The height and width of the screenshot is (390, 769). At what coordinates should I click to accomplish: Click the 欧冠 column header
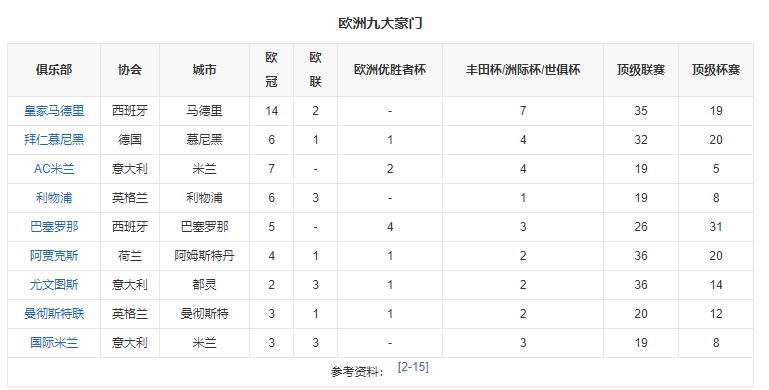pyautogui.click(x=272, y=70)
